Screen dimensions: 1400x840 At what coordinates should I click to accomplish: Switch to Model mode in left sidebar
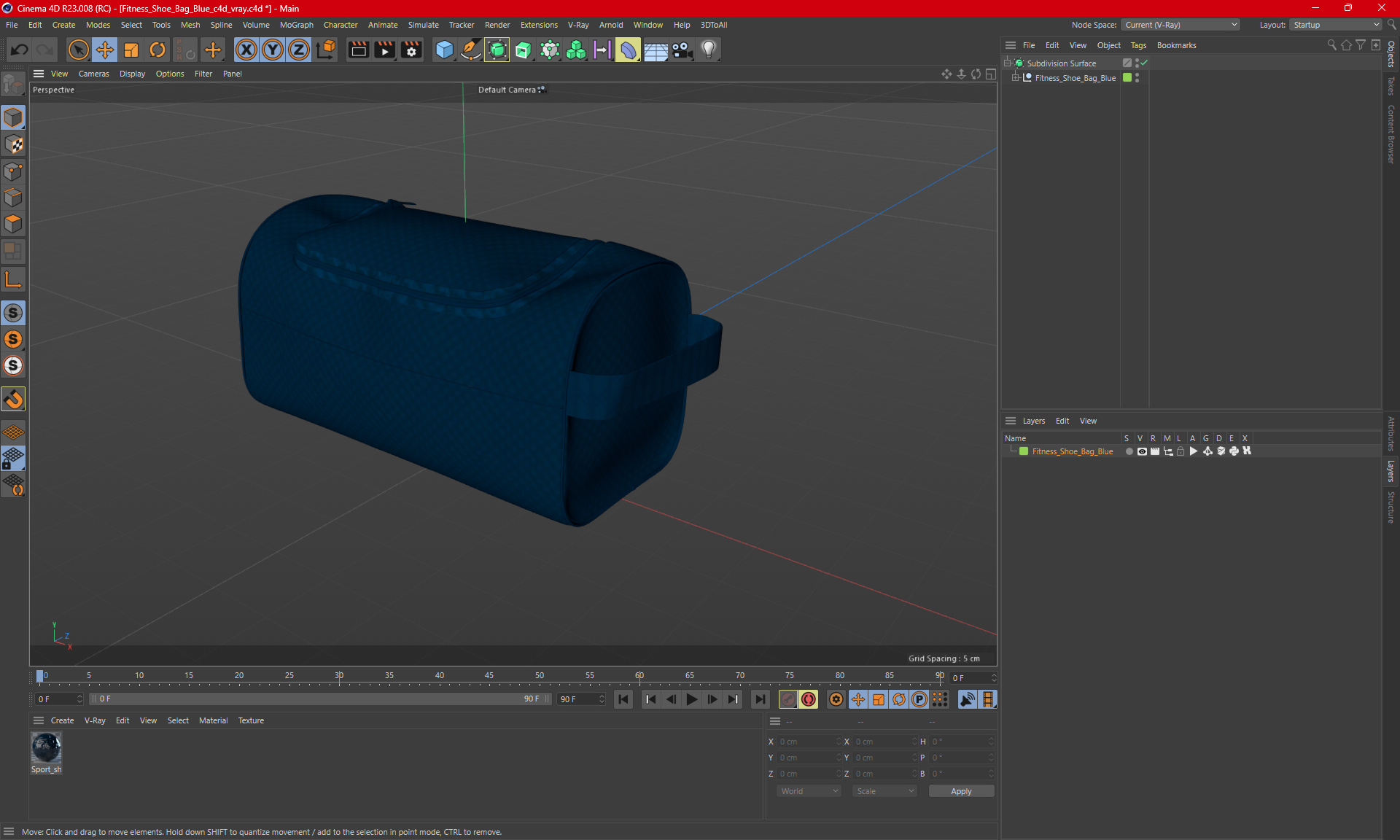tap(13, 117)
